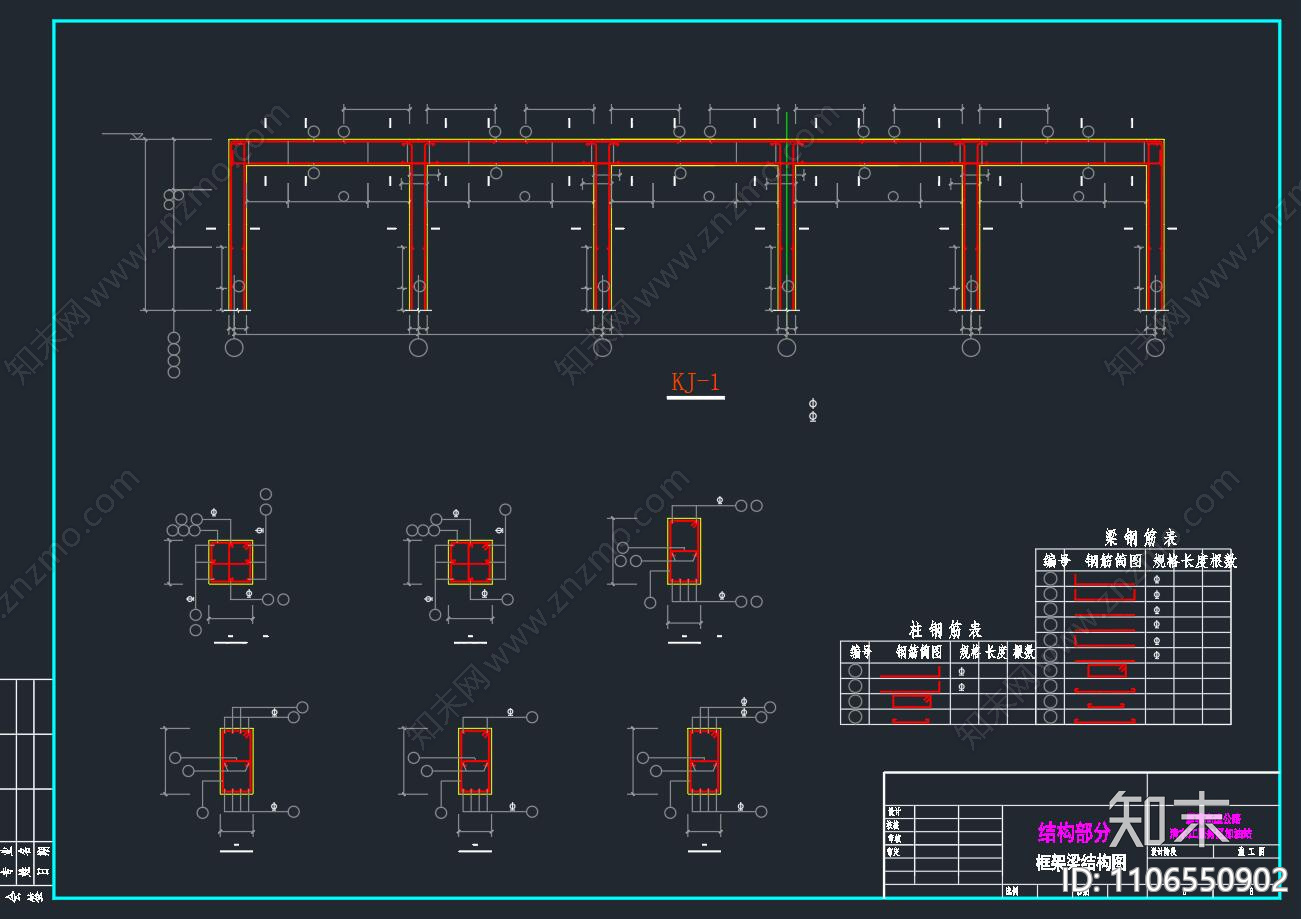The height and width of the screenshot is (919, 1301).
Task: Select the KJ-1 frame title label
Action: [695, 382]
